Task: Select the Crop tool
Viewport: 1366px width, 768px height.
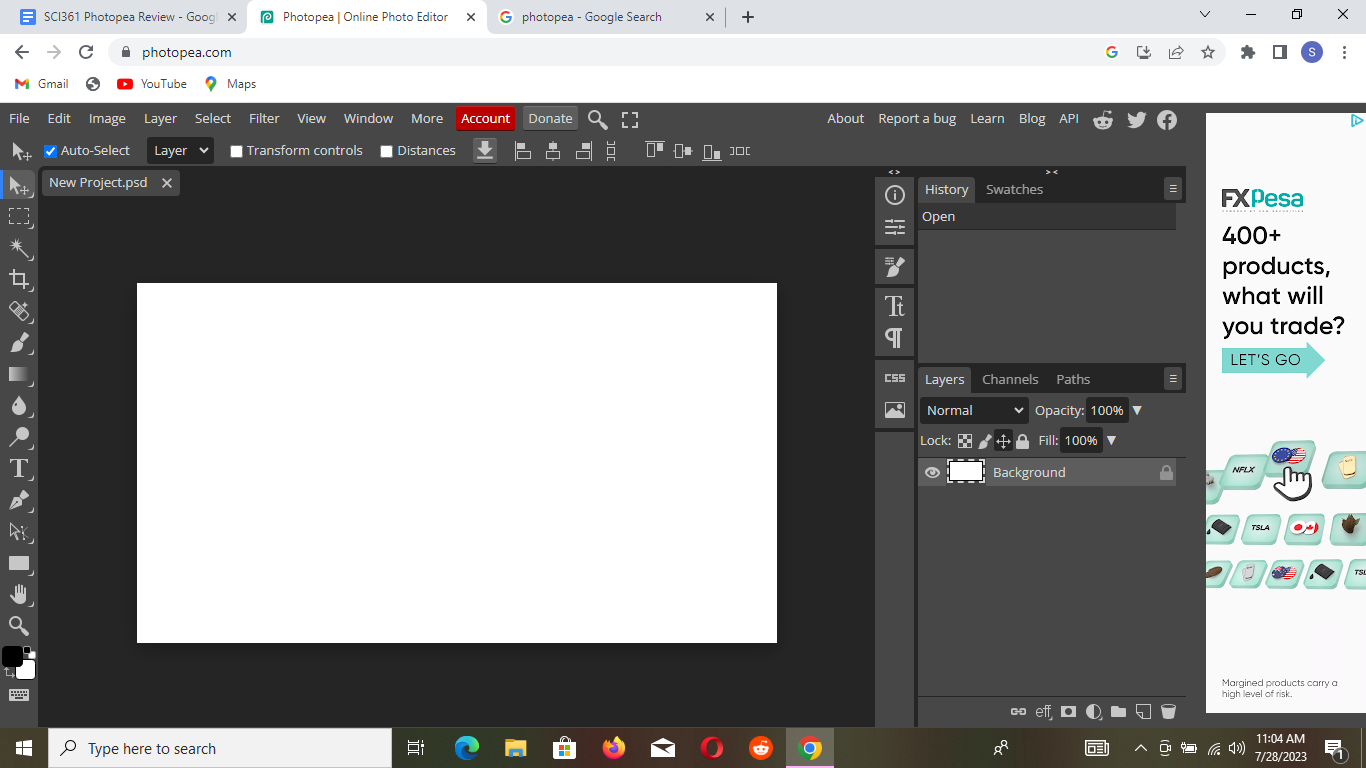Action: point(20,280)
